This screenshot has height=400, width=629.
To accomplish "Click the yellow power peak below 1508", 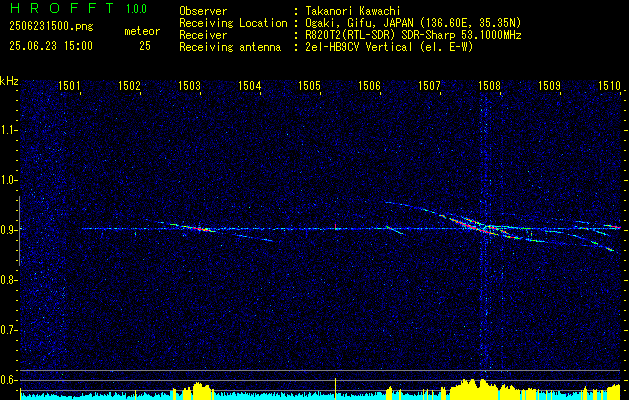I will click(x=475, y=389).
